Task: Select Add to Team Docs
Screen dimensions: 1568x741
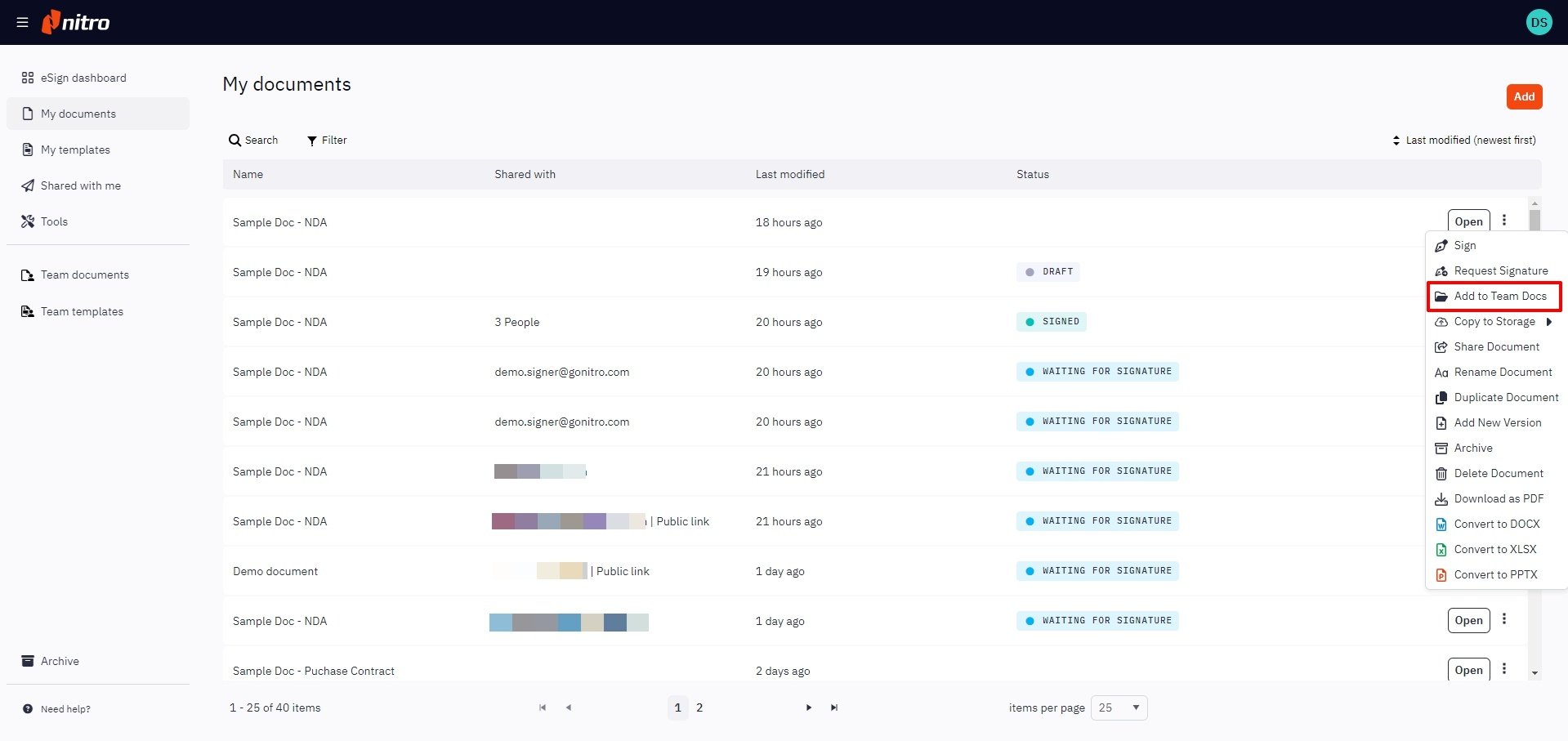Action: pyautogui.click(x=1499, y=297)
